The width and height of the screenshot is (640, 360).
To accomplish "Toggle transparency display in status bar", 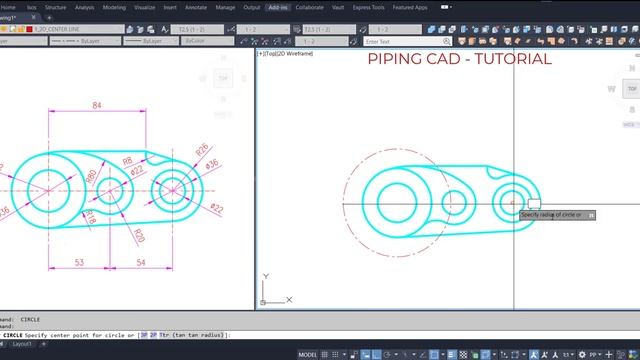I will click(x=463, y=355).
